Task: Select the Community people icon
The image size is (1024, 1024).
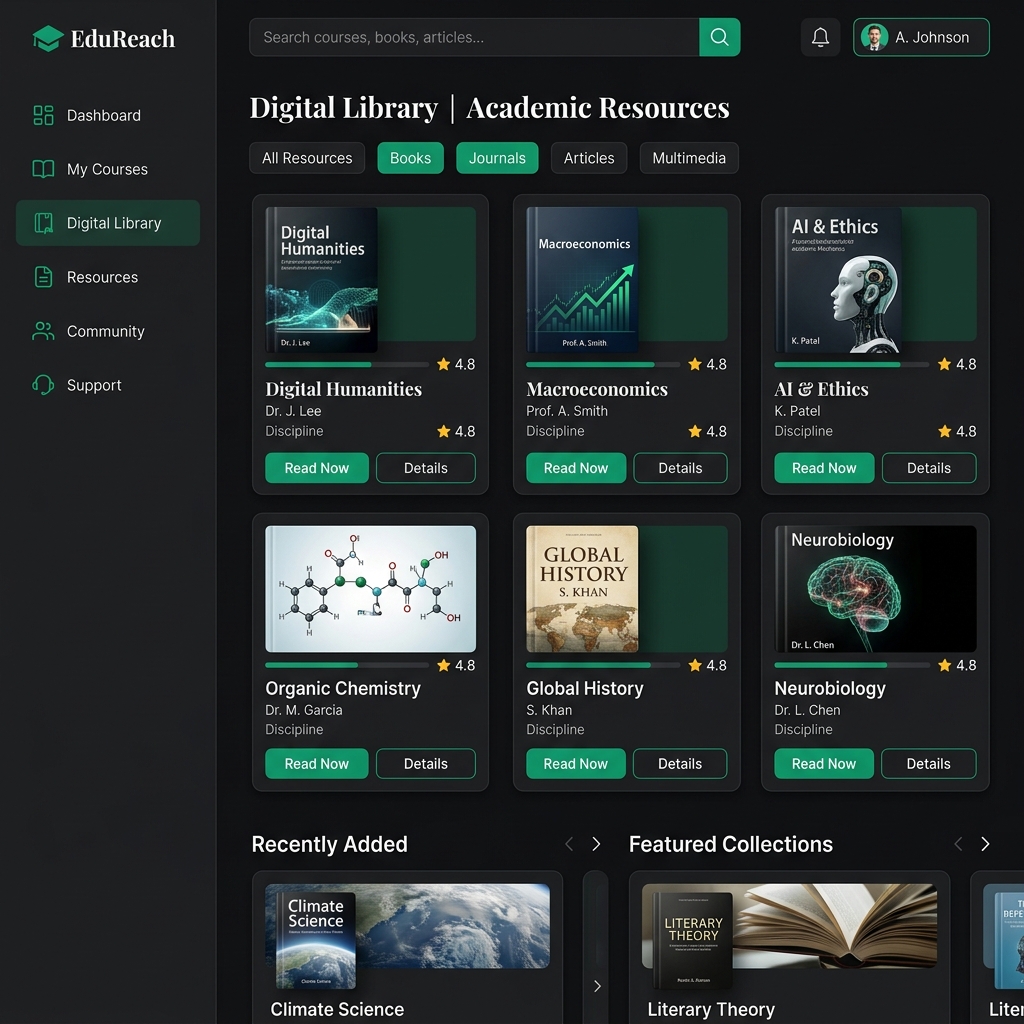Action: point(42,331)
